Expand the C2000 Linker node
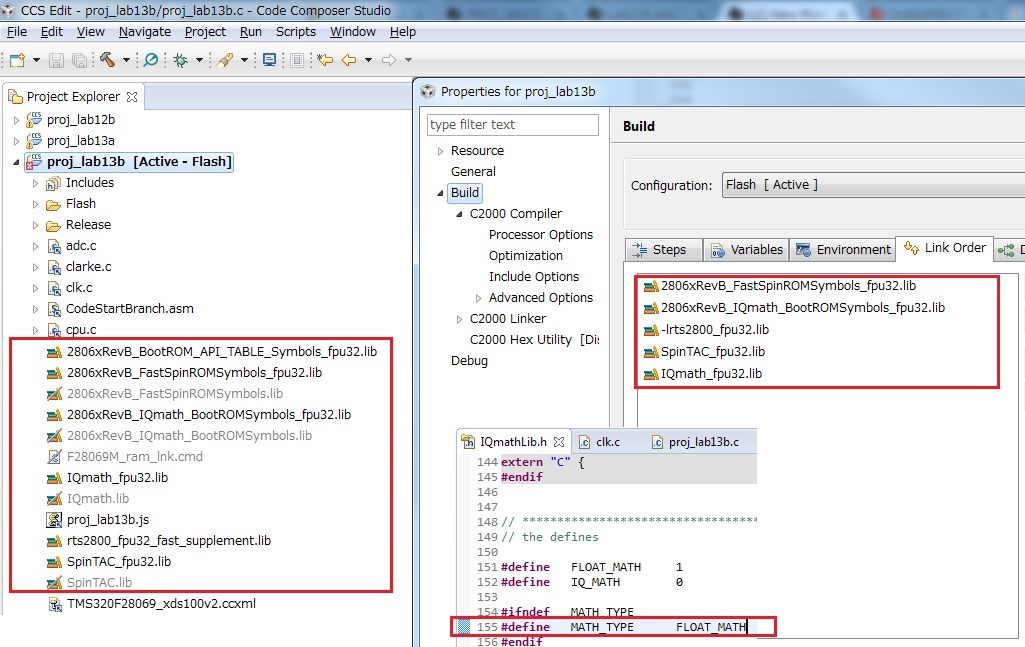This screenshot has width=1025, height=647. click(x=459, y=320)
